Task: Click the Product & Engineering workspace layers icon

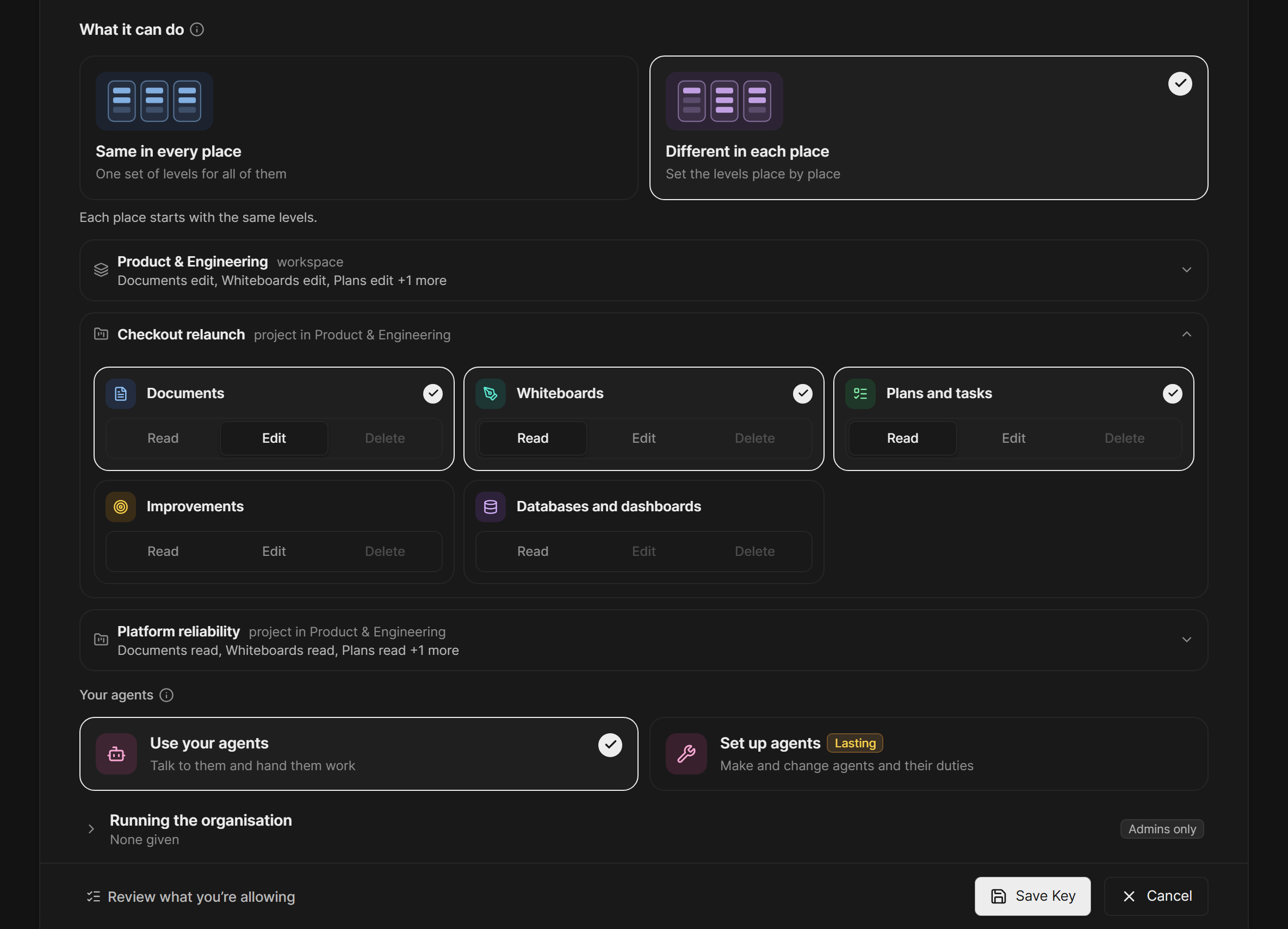Action: 101,270
